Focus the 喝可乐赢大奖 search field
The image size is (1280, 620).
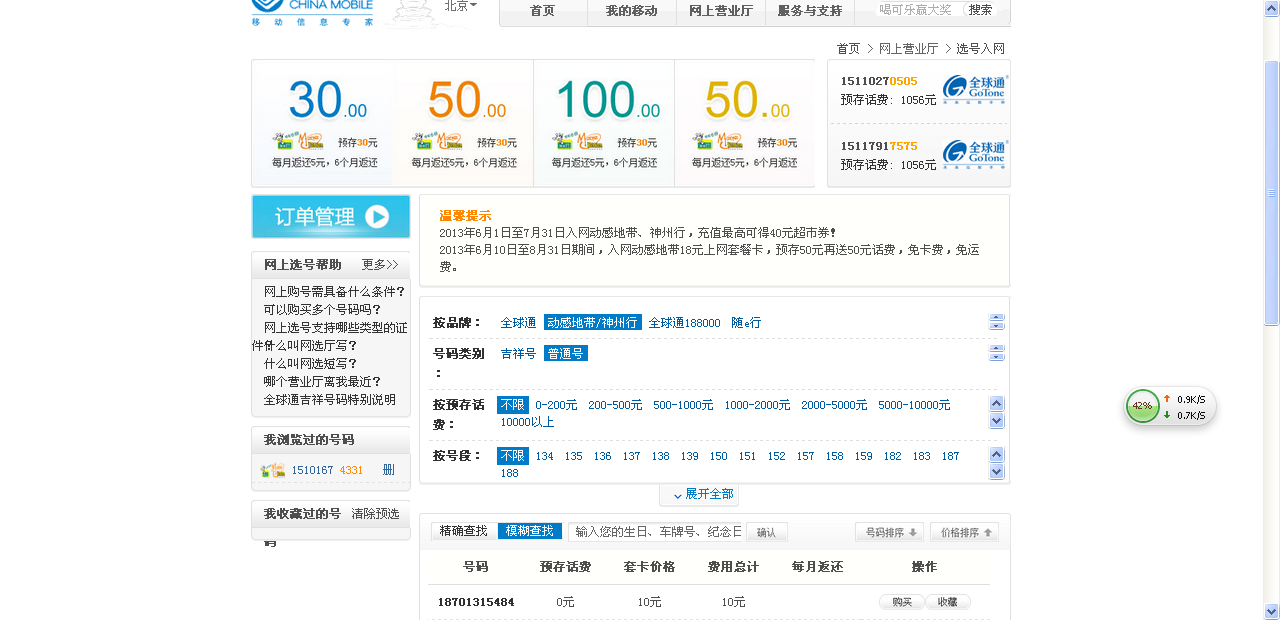coord(918,10)
